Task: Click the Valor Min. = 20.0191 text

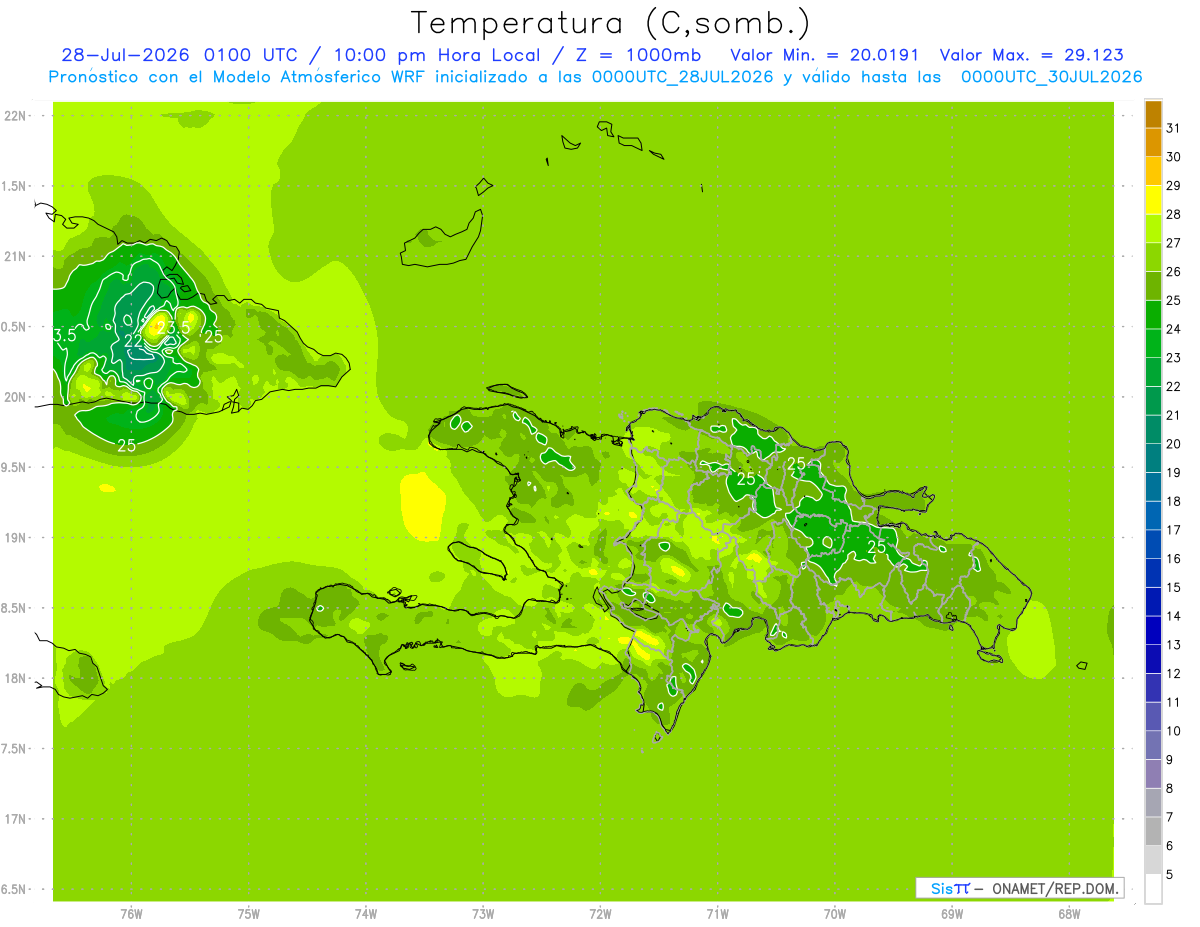Action: [x=825, y=55]
